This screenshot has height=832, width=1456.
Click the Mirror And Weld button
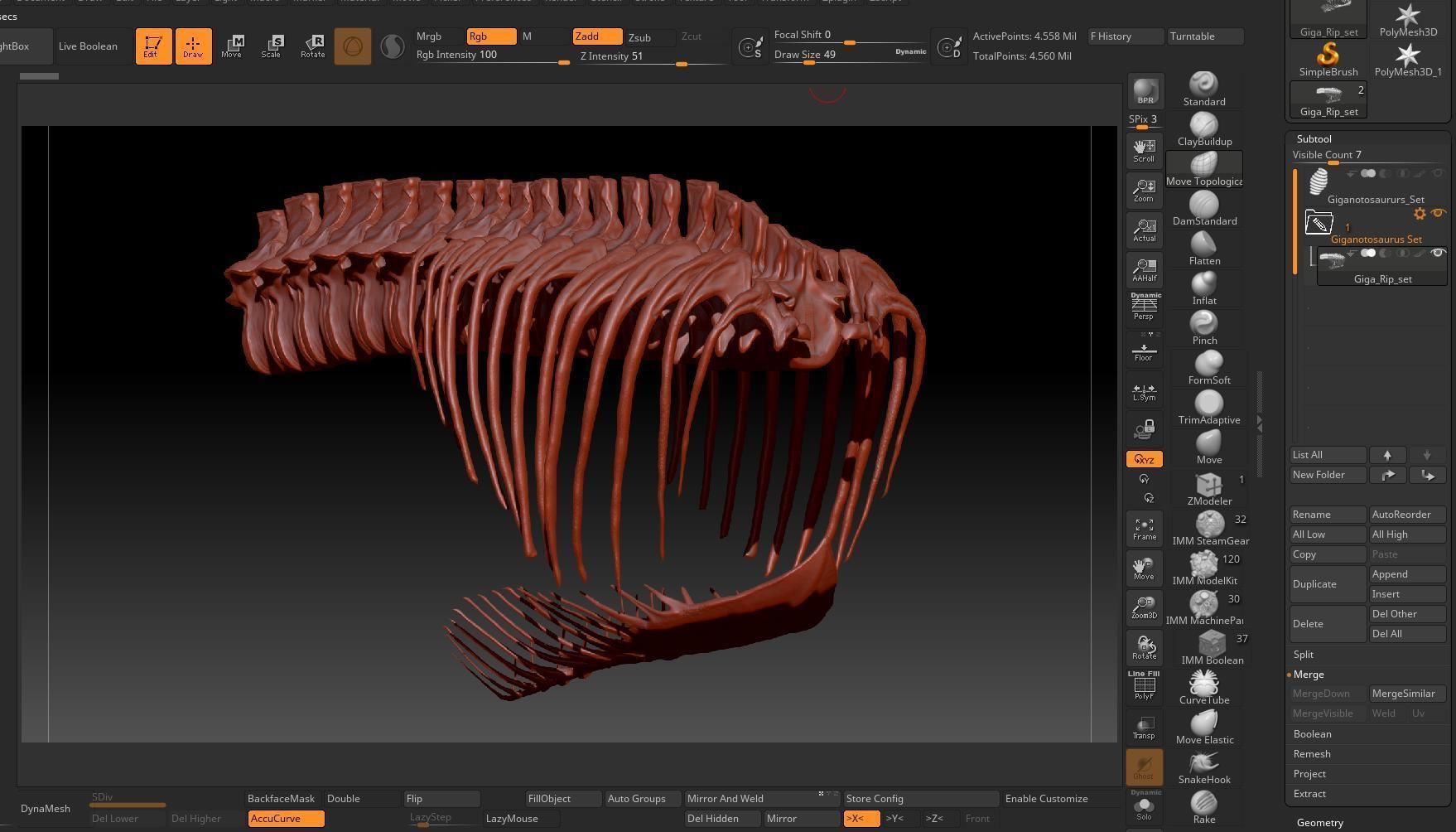click(762, 799)
